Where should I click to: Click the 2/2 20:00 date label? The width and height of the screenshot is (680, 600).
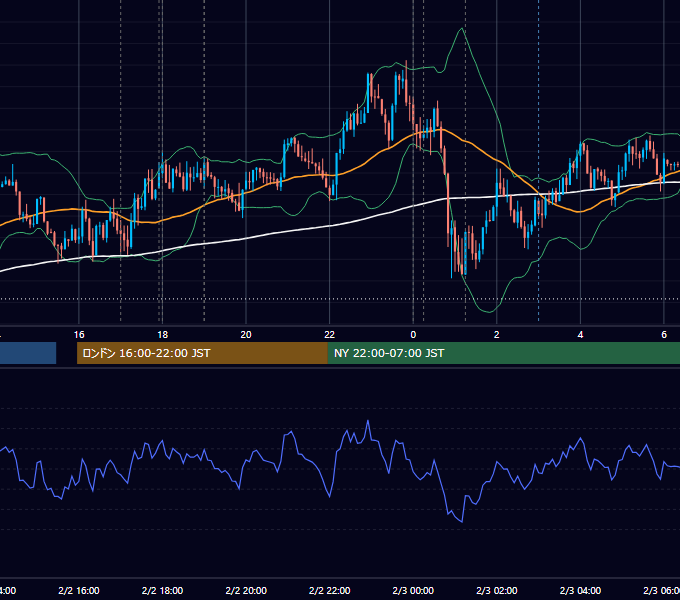(246, 590)
